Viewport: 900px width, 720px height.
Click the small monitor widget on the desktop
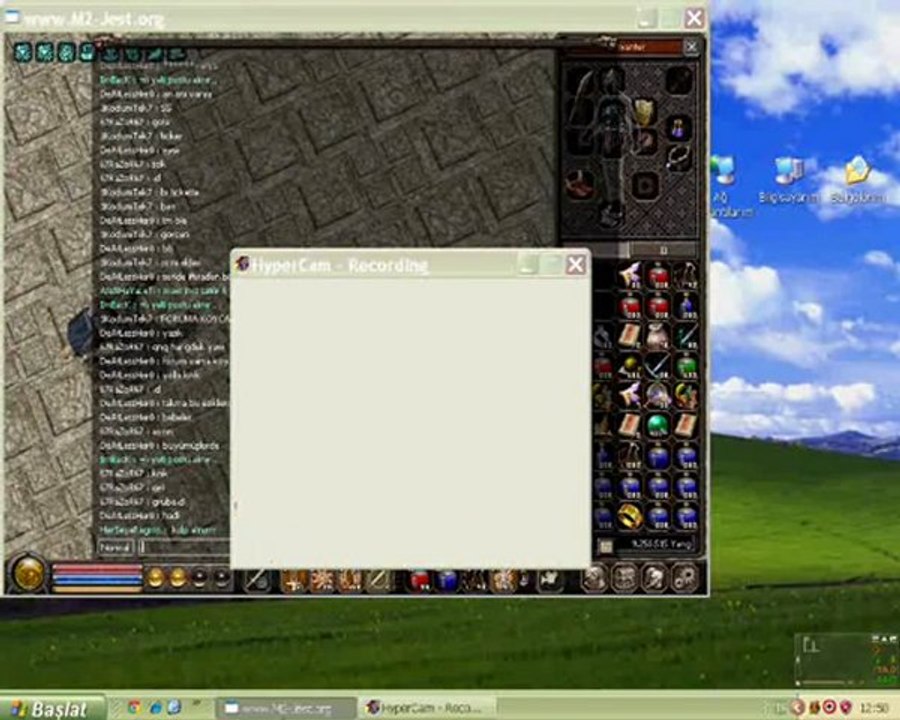(847, 660)
